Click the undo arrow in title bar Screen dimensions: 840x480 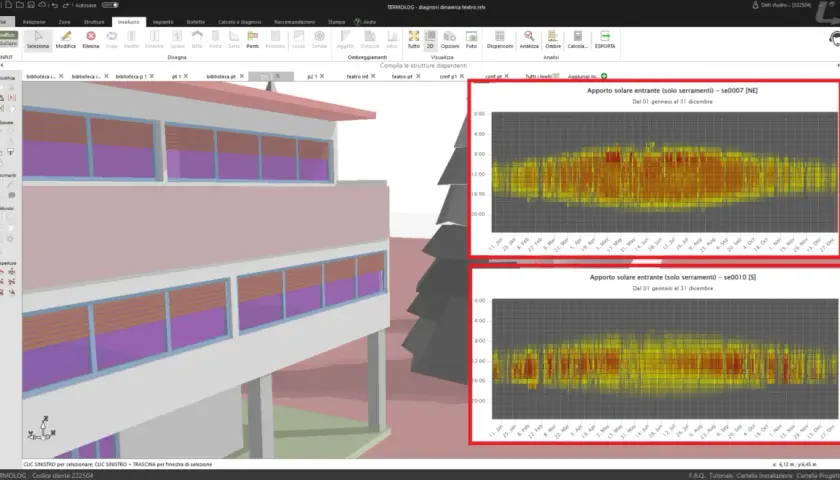pos(55,5)
